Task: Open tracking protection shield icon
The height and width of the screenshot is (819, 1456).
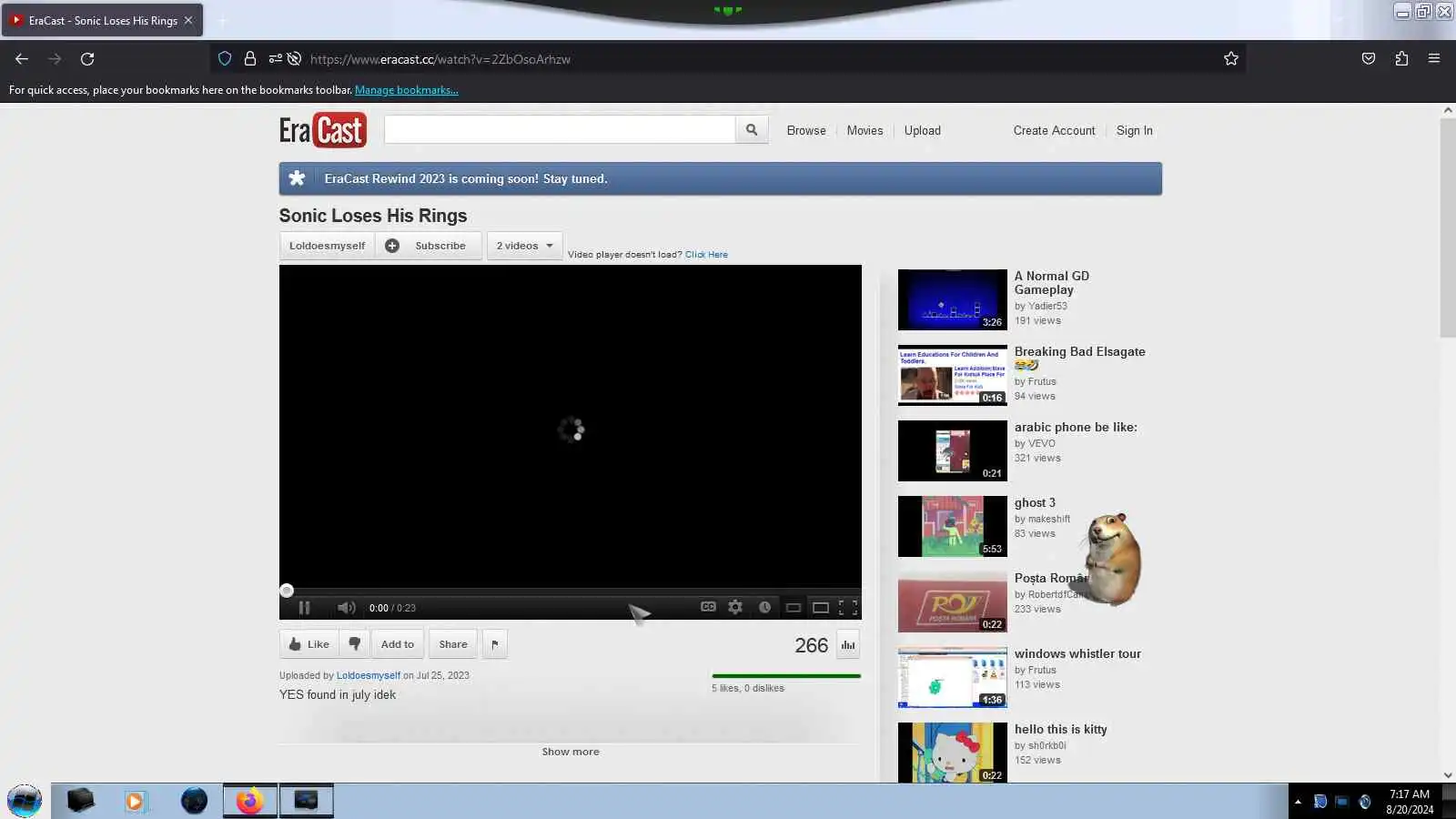Action: (225, 59)
